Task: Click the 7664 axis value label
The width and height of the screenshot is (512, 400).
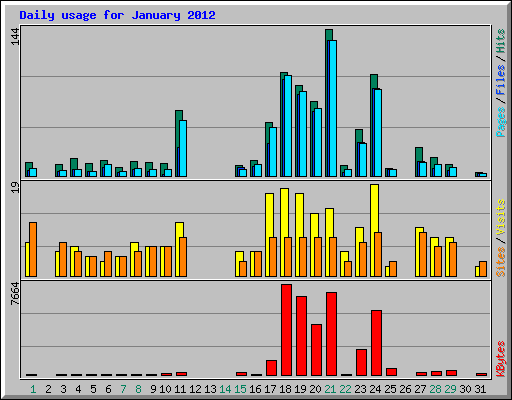Action: [15, 294]
